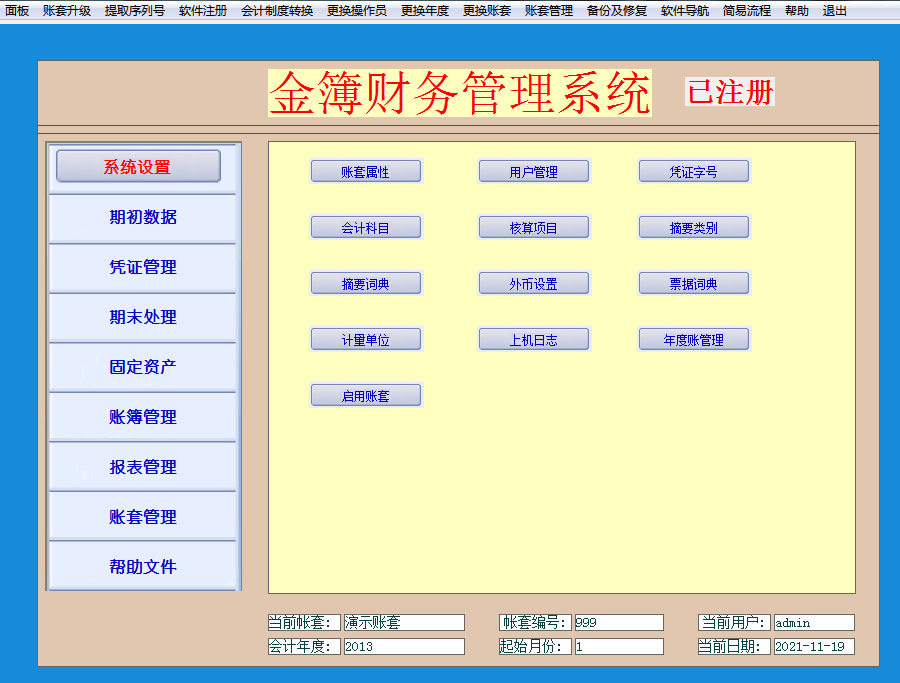This screenshot has width=900, height=683.
Task: Click the 摘要词典 button
Action: point(366,284)
